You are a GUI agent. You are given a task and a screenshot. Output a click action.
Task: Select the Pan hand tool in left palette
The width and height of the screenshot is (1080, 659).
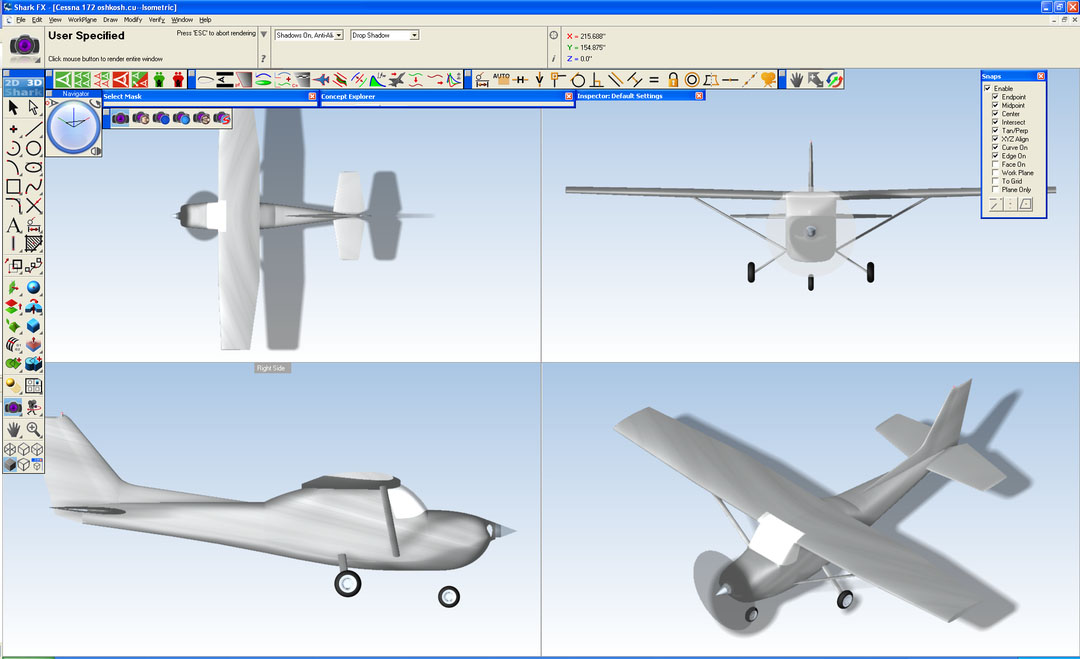(x=13, y=430)
